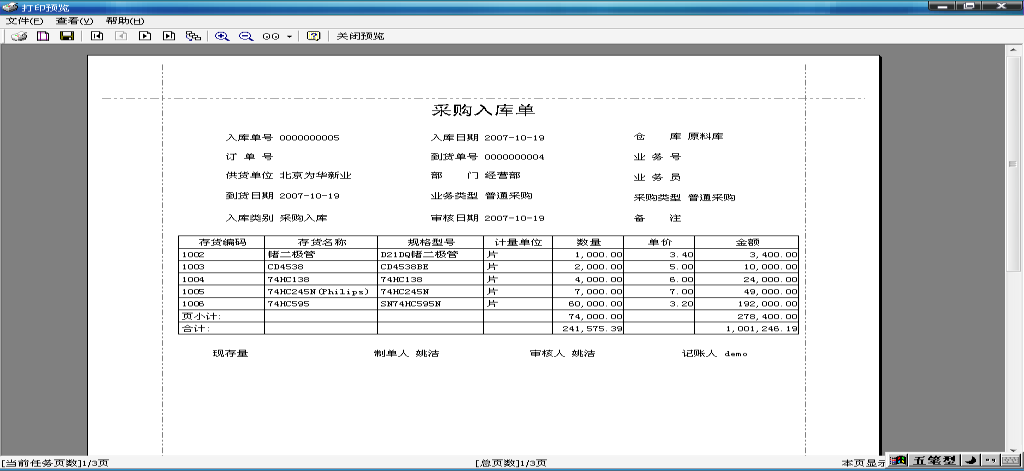The width and height of the screenshot is (1024, 471).
Task: Click the printer icon in the title bar
Action: pyautogui.click(x=9, y=7)
